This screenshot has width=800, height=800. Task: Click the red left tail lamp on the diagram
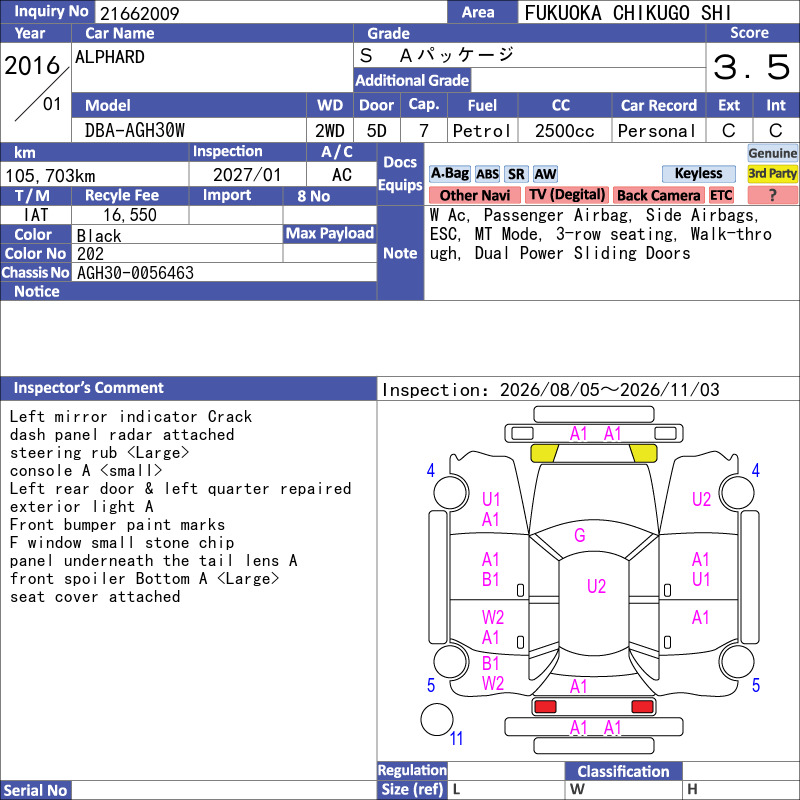545,707
